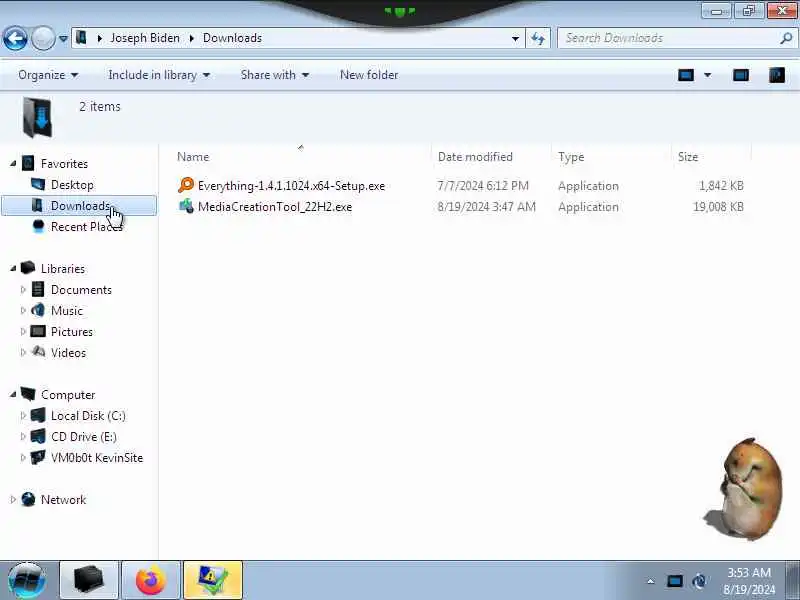The width and height of the screenshot is (800, 600).
Task: Click the Downloads folder icon in details pane
Action: pyautogui.click(x=37, y=118)
